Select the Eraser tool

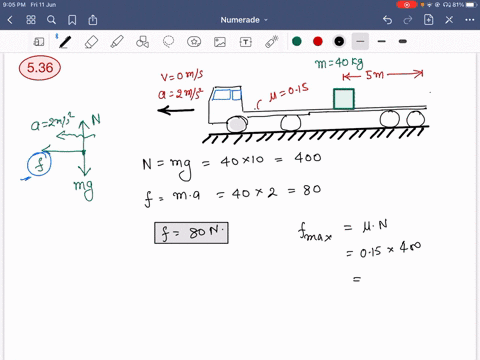91,42
